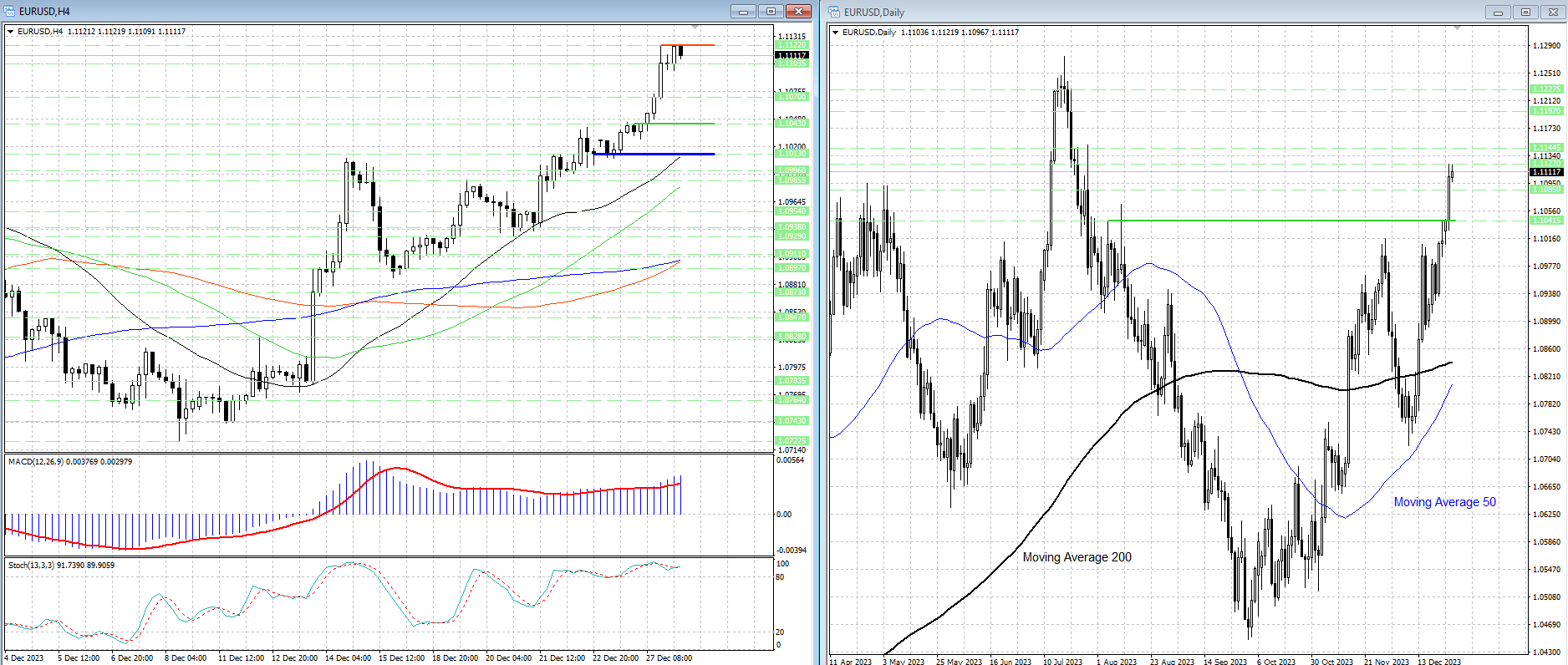
Task: Click the Stoch(13,3,3) indicator label
Action: tap(61, 566)
